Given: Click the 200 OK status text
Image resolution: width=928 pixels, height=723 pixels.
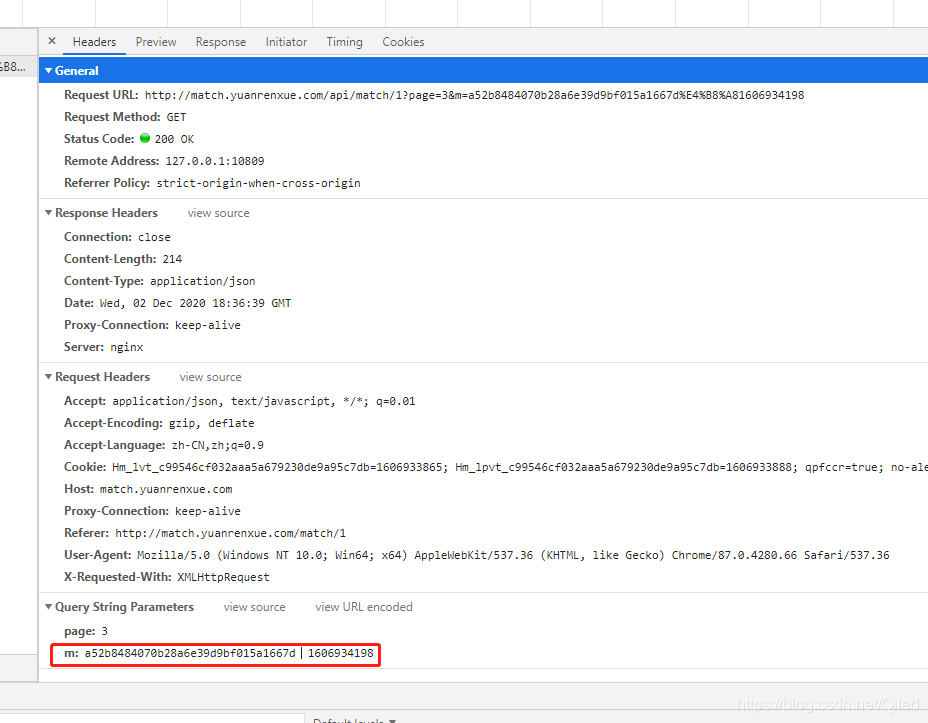Looking at the screenshot, I should tap(174, 139).
